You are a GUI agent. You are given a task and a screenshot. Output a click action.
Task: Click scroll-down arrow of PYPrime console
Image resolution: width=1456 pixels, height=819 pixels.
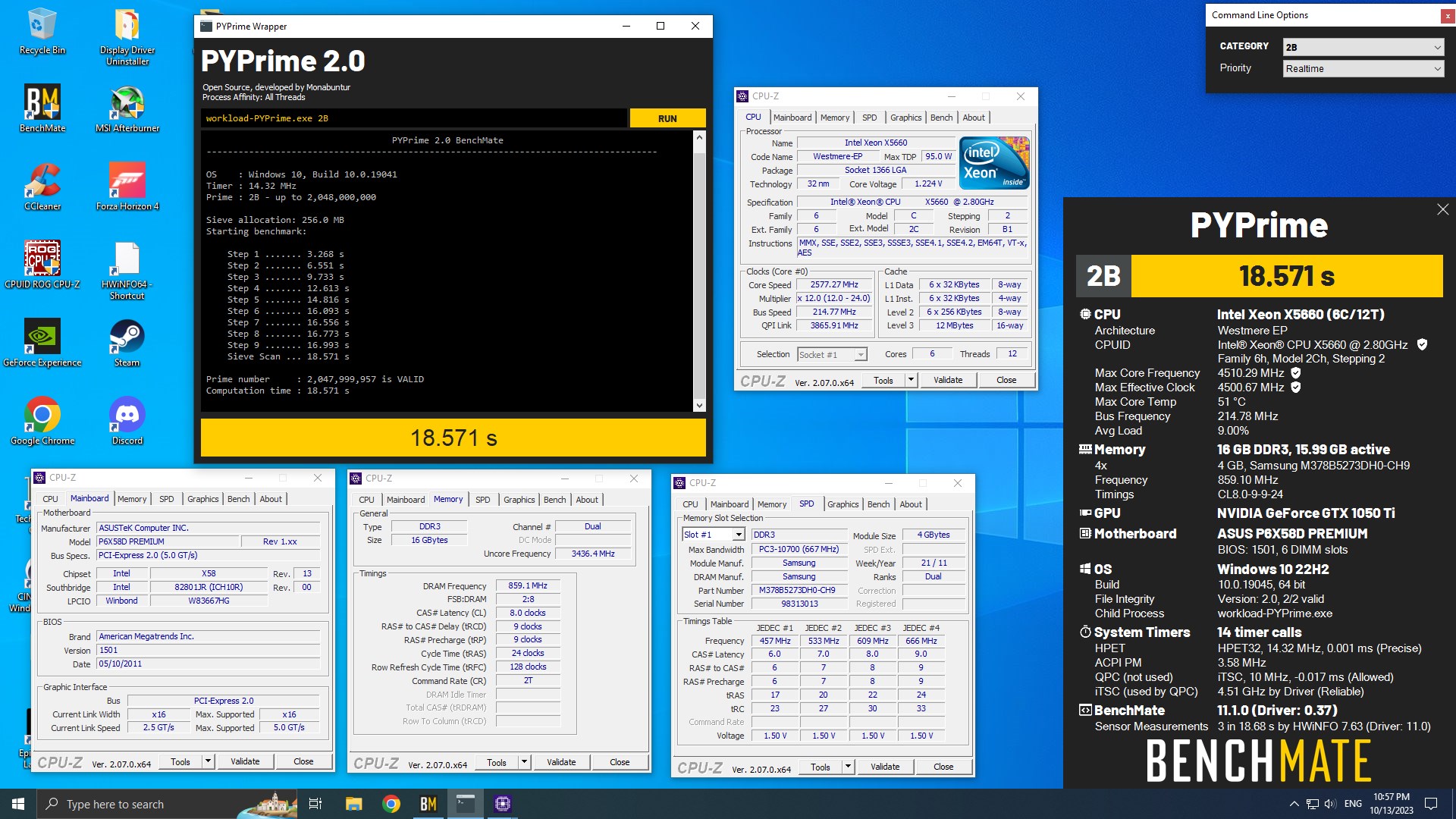click(699, 406)
